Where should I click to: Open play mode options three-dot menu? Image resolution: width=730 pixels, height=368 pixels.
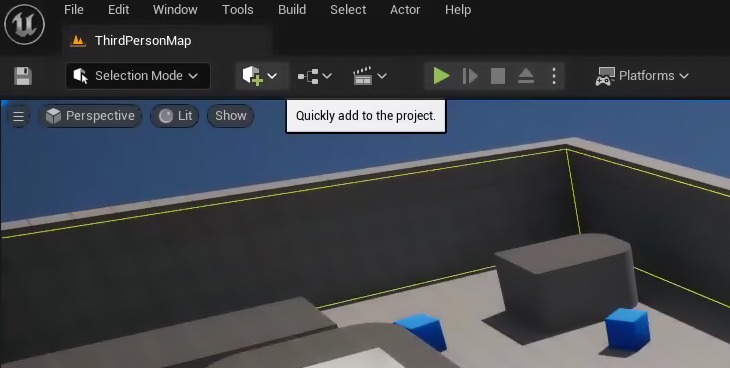554,76
